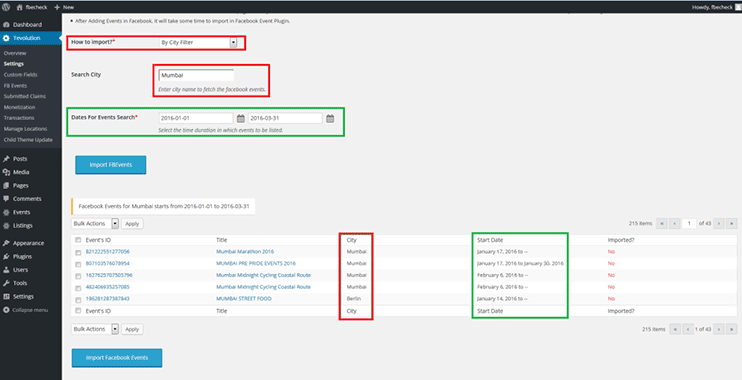This screenshot has height=380, width=742.
Task: Check event 1627625707505796 row checkbox
Action: pyautogui.click(x=78, y=276)
